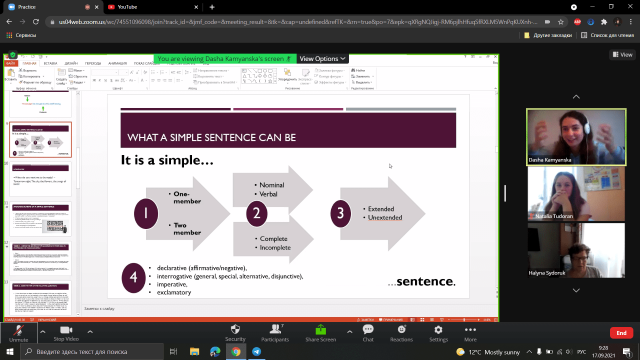This screenshot has width=640, height=360.
Task: Open the Participants panel icon
Action: (275, 329)
